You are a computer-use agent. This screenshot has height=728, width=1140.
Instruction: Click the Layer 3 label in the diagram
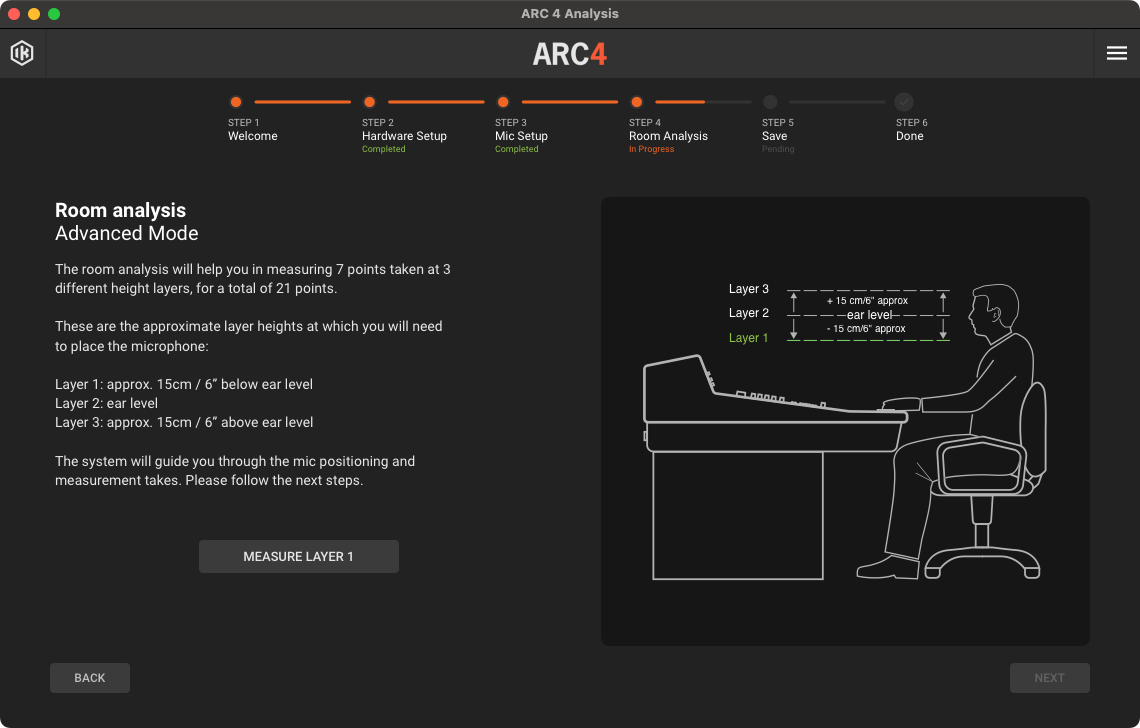(x=748, y=289)
